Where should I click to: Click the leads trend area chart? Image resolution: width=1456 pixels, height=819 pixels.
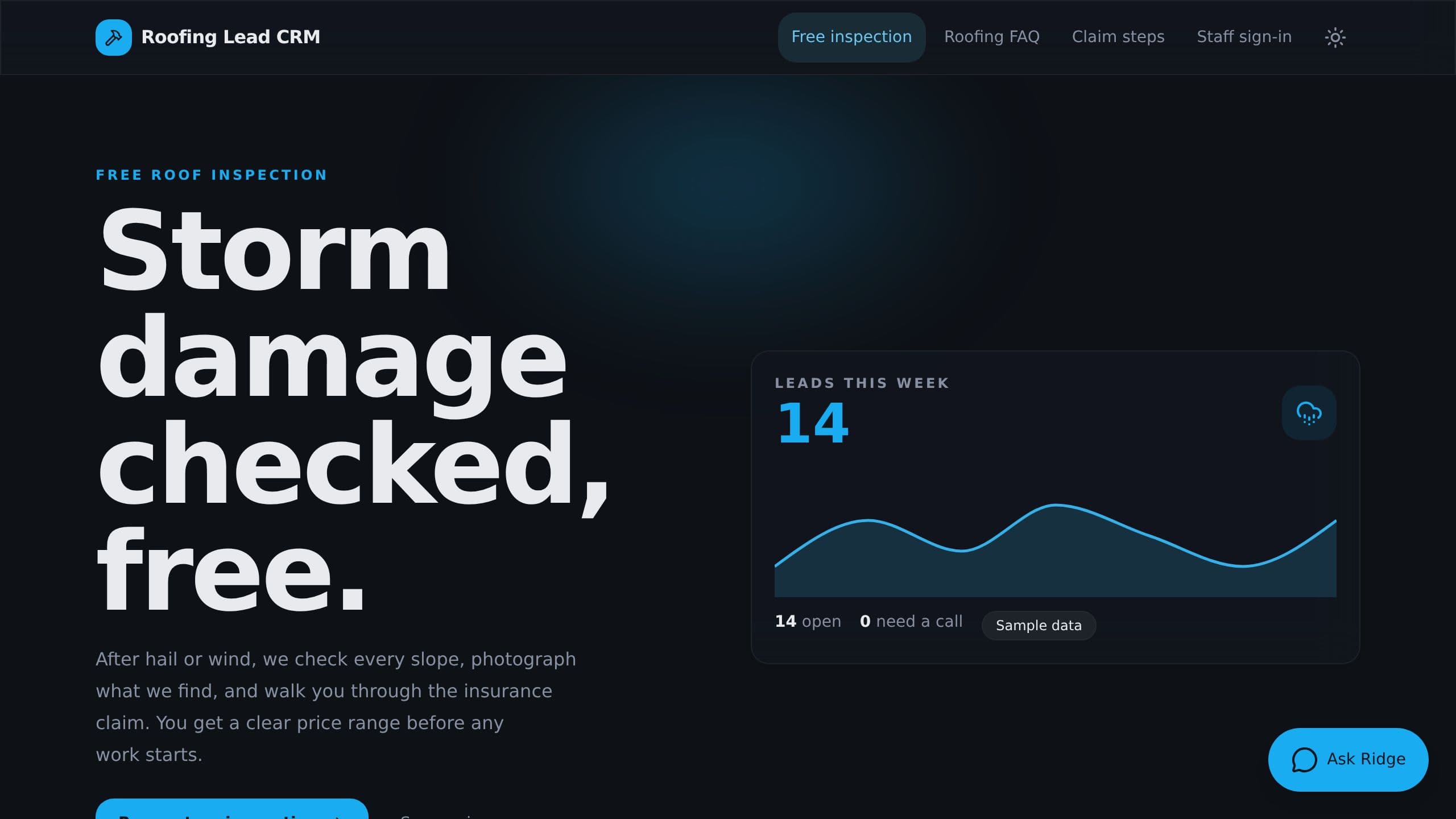[1055, 550]
